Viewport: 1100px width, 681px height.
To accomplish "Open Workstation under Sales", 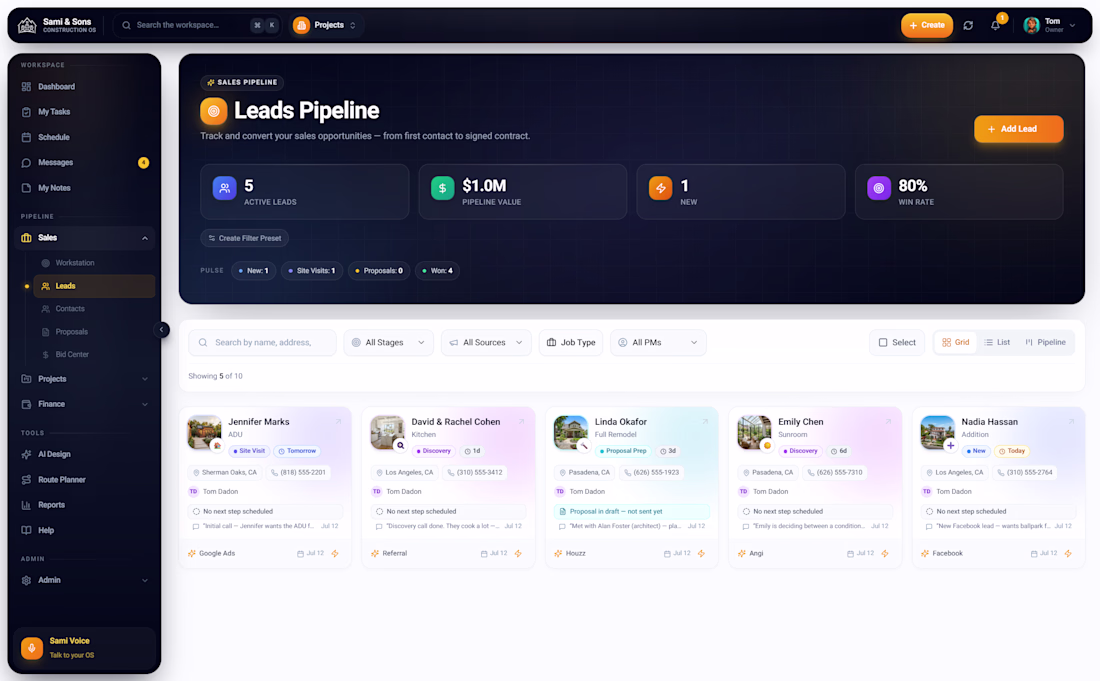I will pyautogui.click(x=94, y=263).
